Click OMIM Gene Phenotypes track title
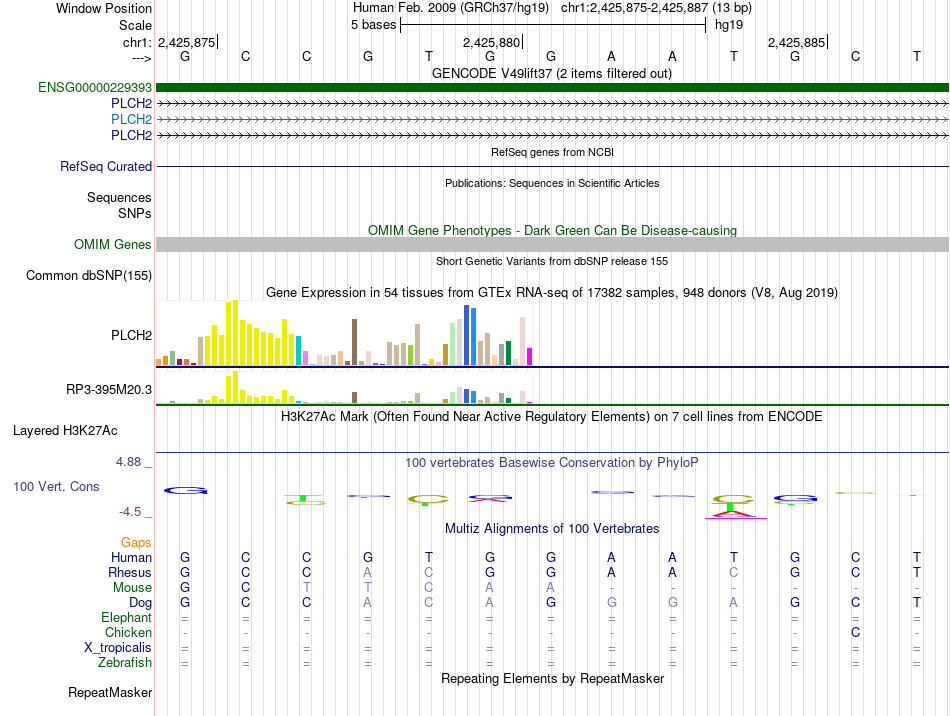This screenshot has height=716, width=950. click(552, 230)
